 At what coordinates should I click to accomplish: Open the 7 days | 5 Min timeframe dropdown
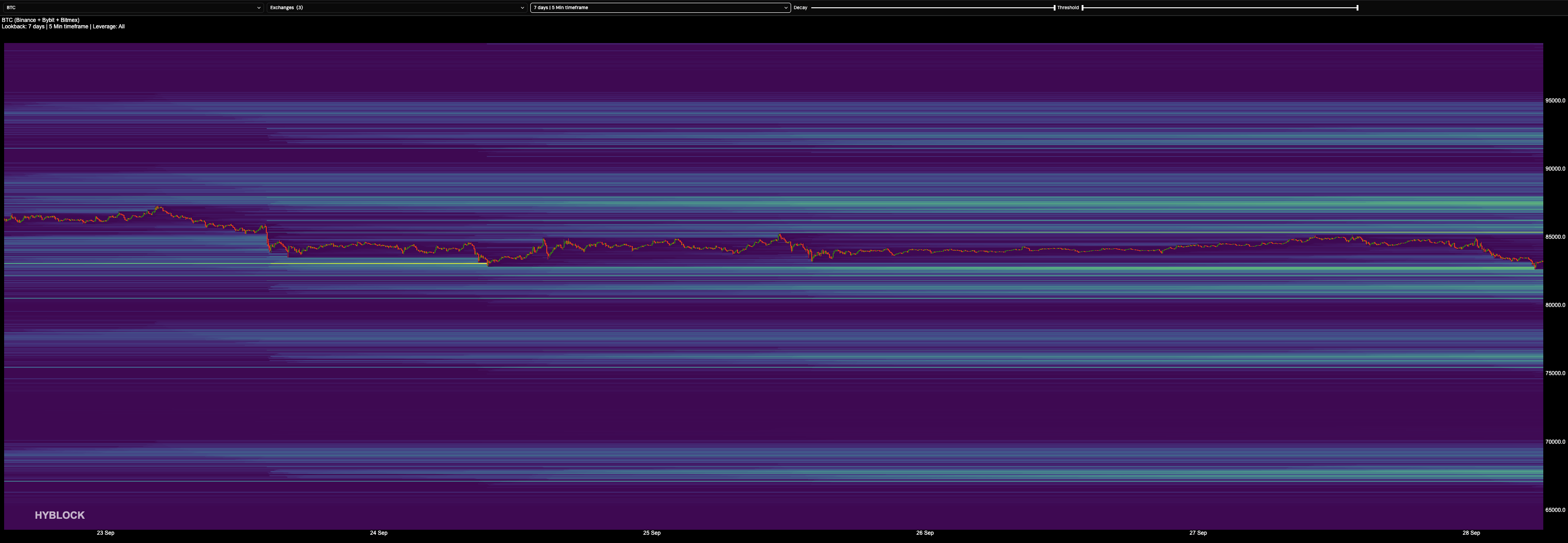(660, 8)
